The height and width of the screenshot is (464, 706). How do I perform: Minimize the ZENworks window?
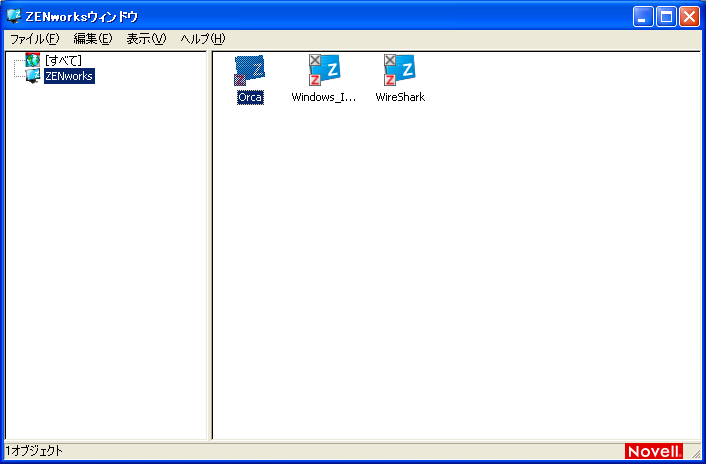click(x=643, y=17)
